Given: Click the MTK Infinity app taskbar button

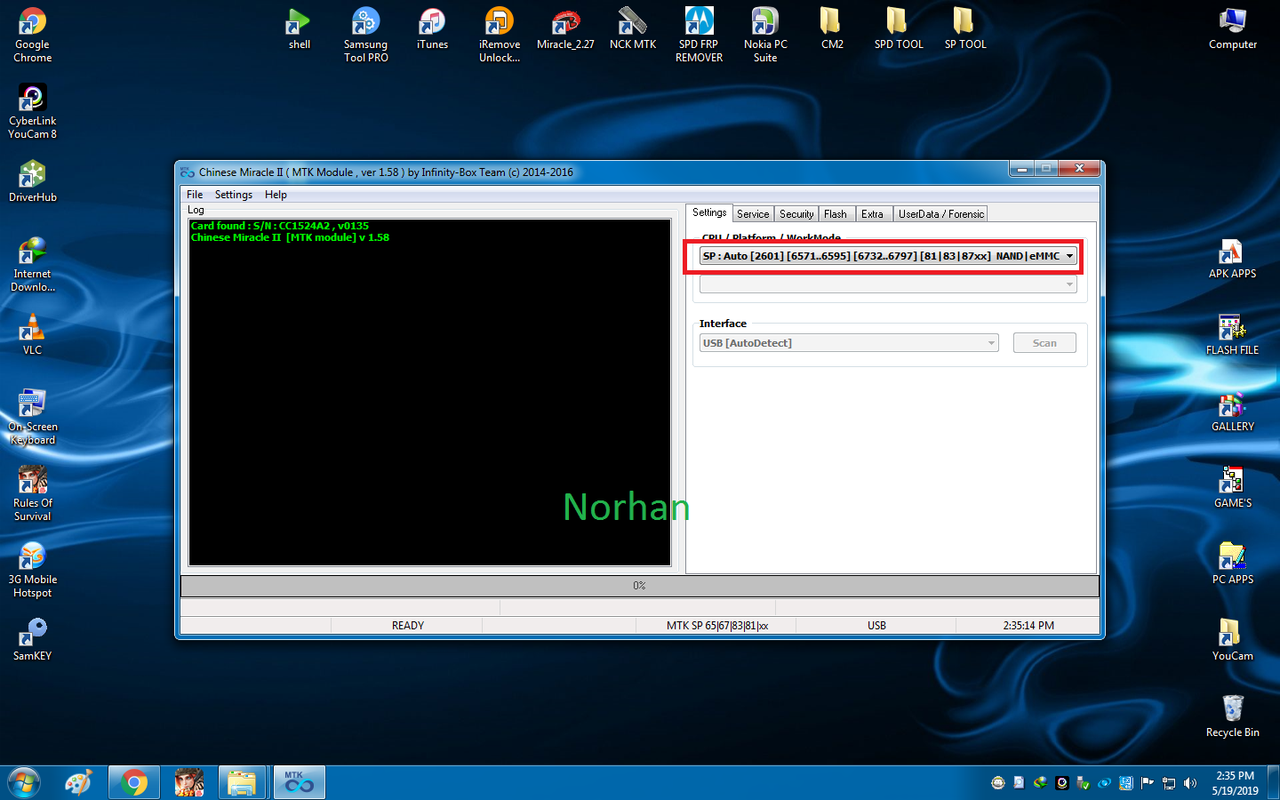Looking at the screenshot, I should pos(297,782).
